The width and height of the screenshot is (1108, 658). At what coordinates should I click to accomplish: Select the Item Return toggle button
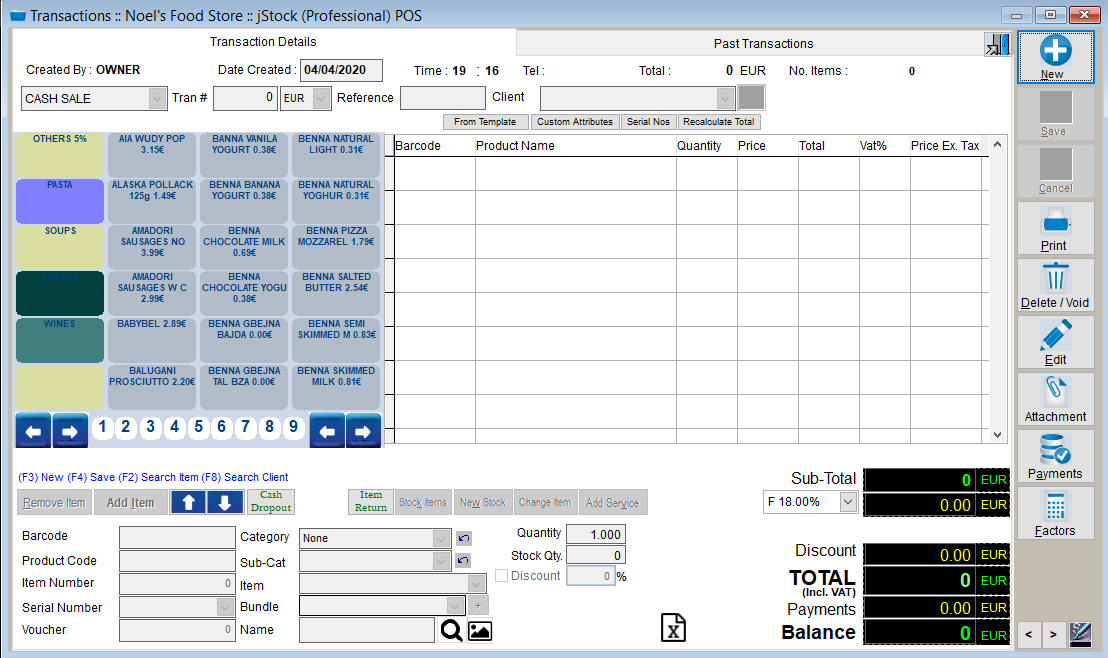click(370, 501)
